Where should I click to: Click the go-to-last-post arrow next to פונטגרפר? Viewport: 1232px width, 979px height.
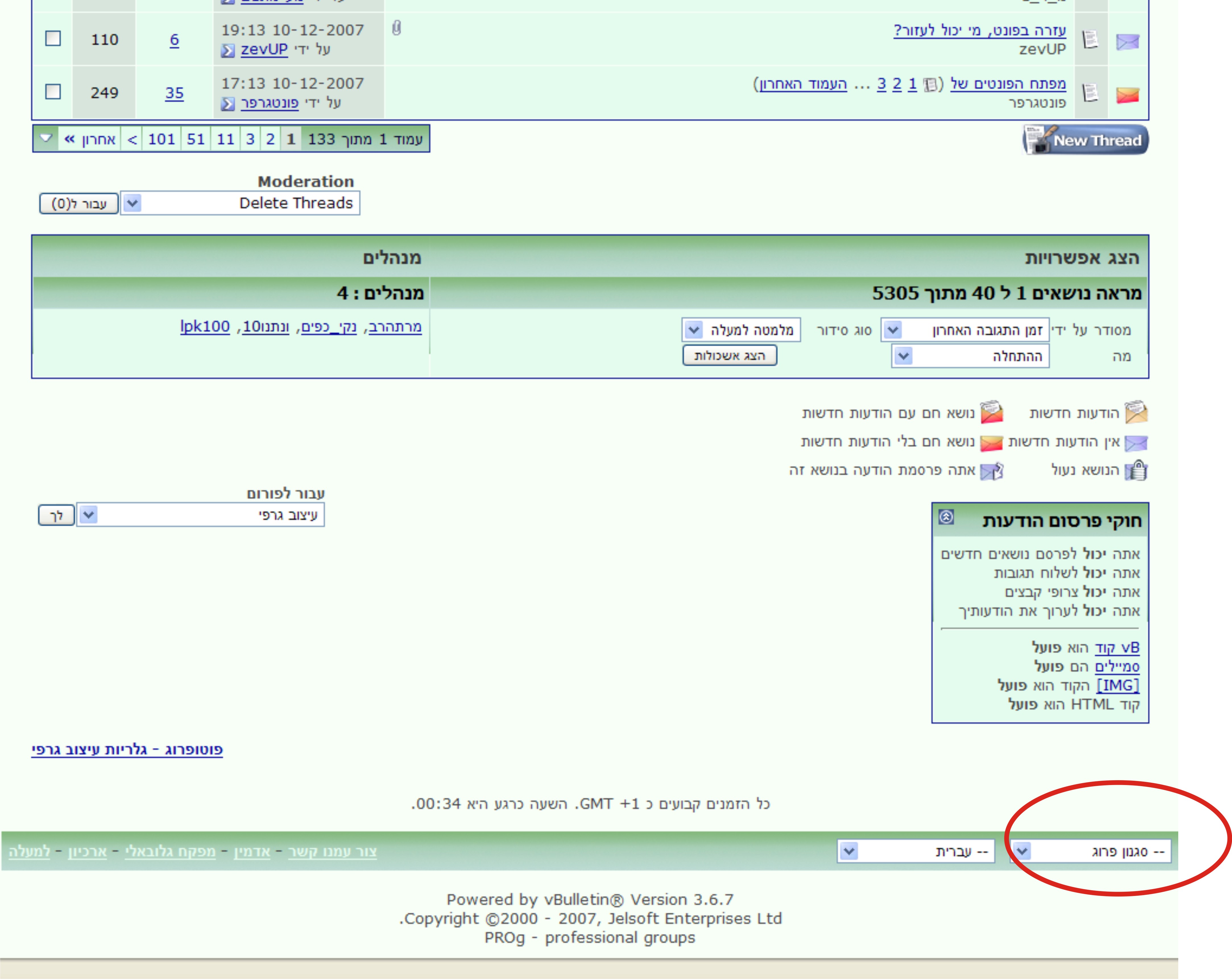pyautogui.click(x=227, y=104)
